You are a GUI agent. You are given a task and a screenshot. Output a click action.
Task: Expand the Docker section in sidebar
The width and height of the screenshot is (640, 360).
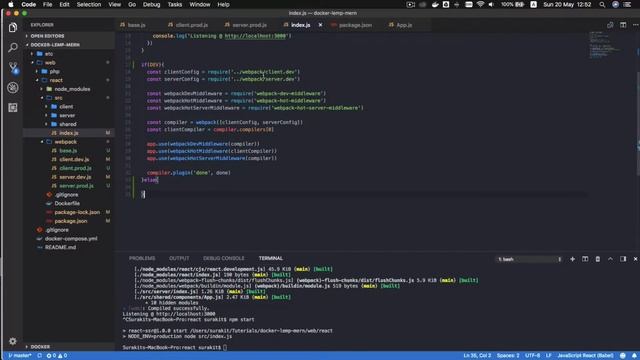pyautogui.click(x=40, y=347)
